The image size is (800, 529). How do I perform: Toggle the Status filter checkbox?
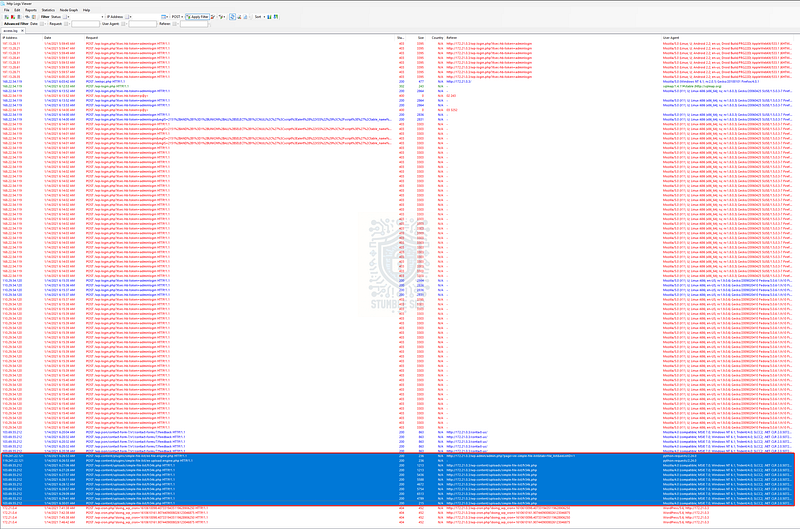65,17
